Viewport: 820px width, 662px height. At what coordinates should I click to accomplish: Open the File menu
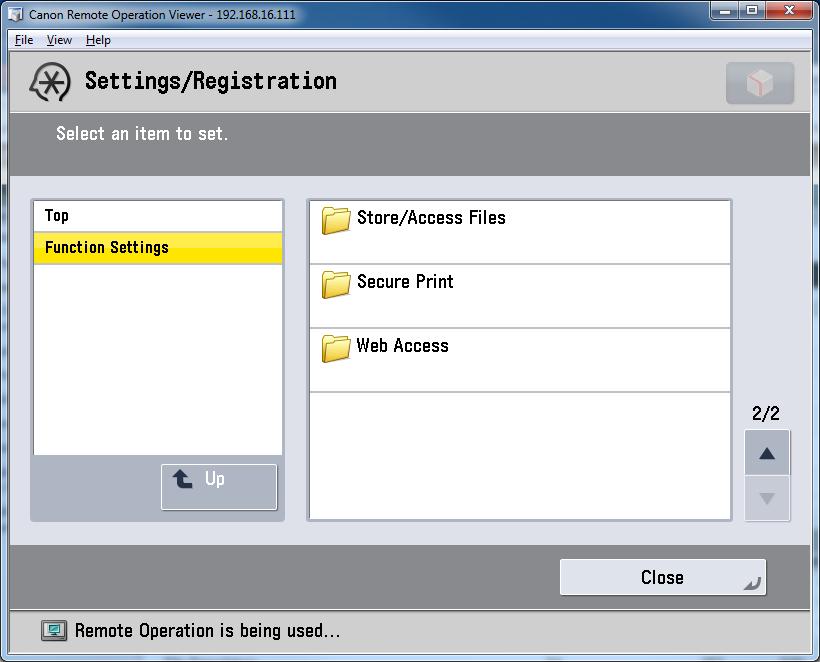tap(24, 40)
